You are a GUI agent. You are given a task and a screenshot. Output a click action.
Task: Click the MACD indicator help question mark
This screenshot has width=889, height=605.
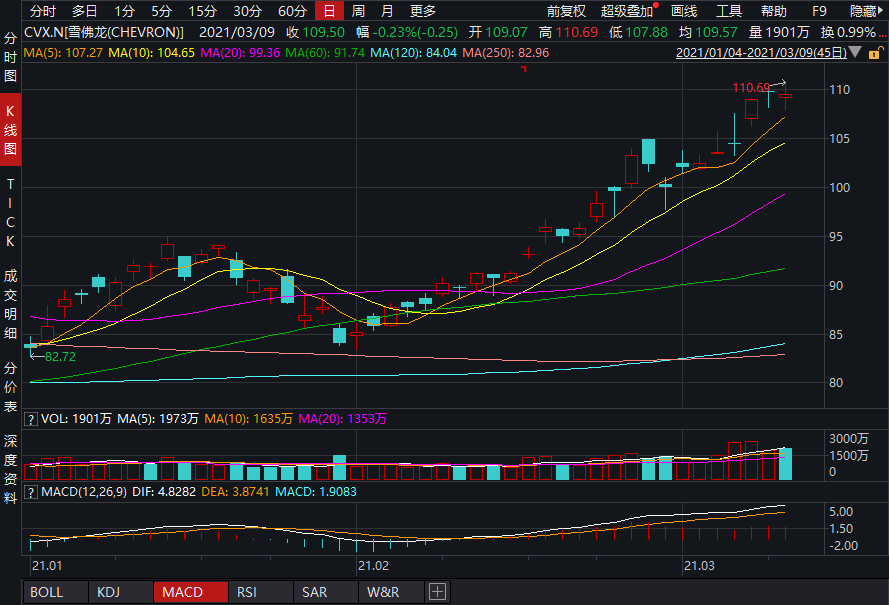pos(31,492)
